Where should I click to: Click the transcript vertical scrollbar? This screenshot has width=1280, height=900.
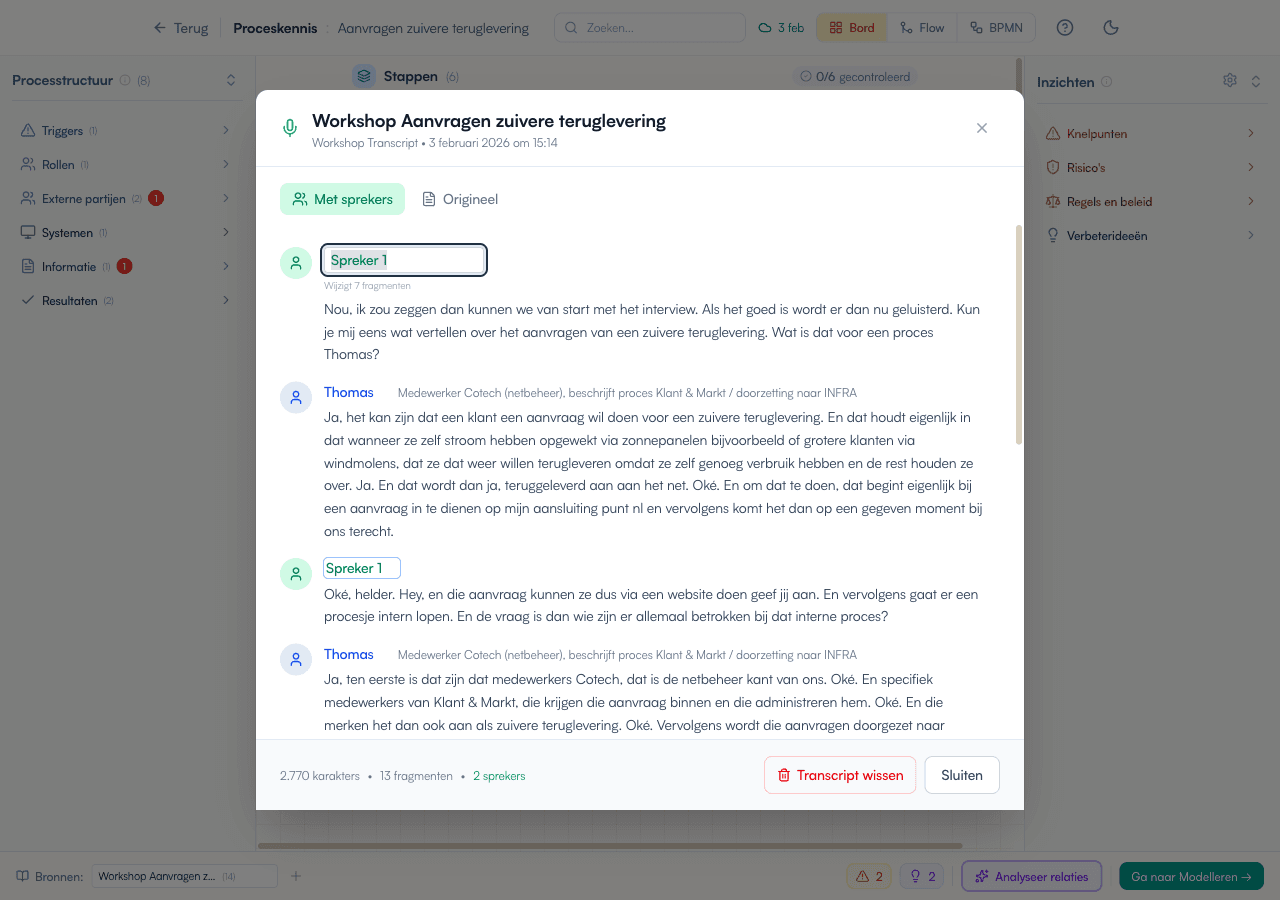1018,335
